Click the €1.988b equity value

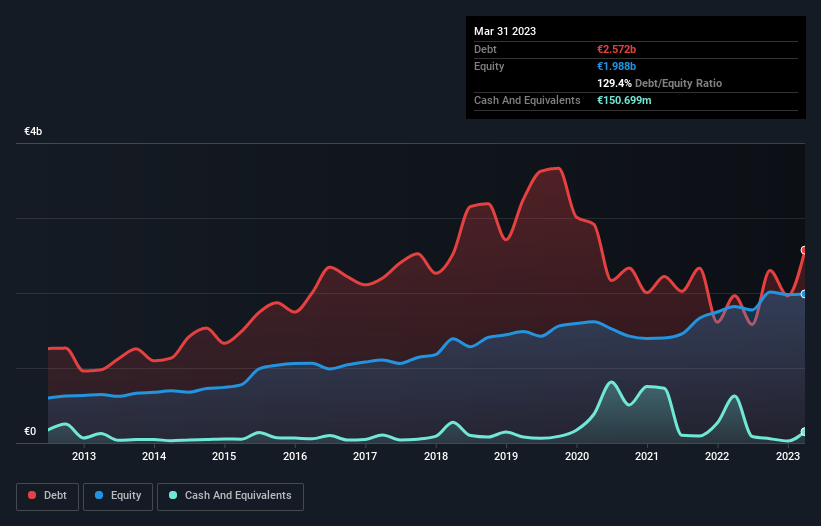(616, 66)
